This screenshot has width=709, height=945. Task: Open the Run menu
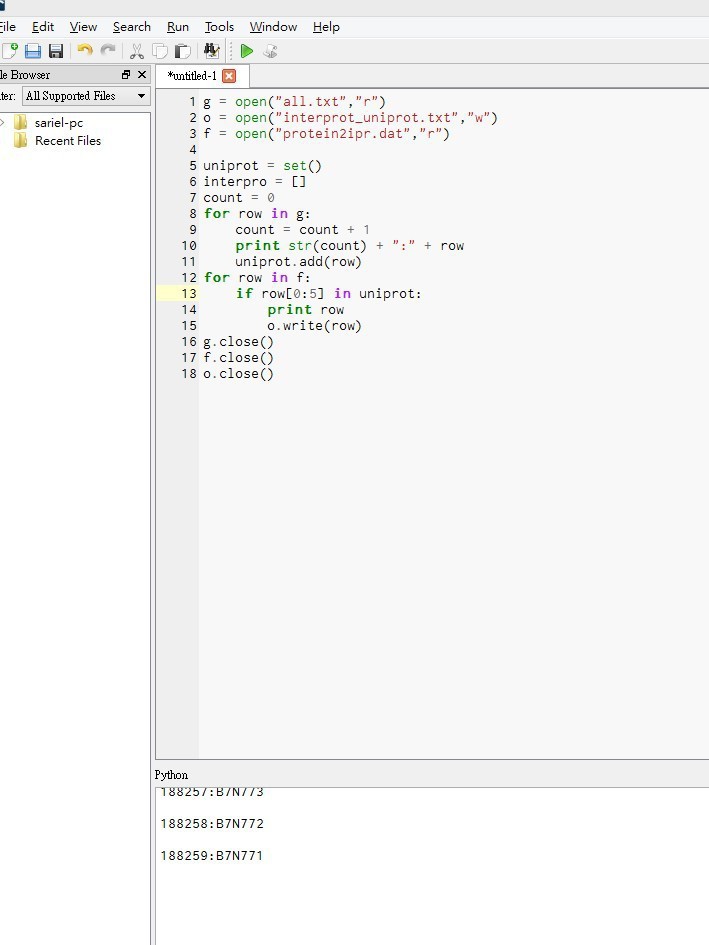[178, 27]
